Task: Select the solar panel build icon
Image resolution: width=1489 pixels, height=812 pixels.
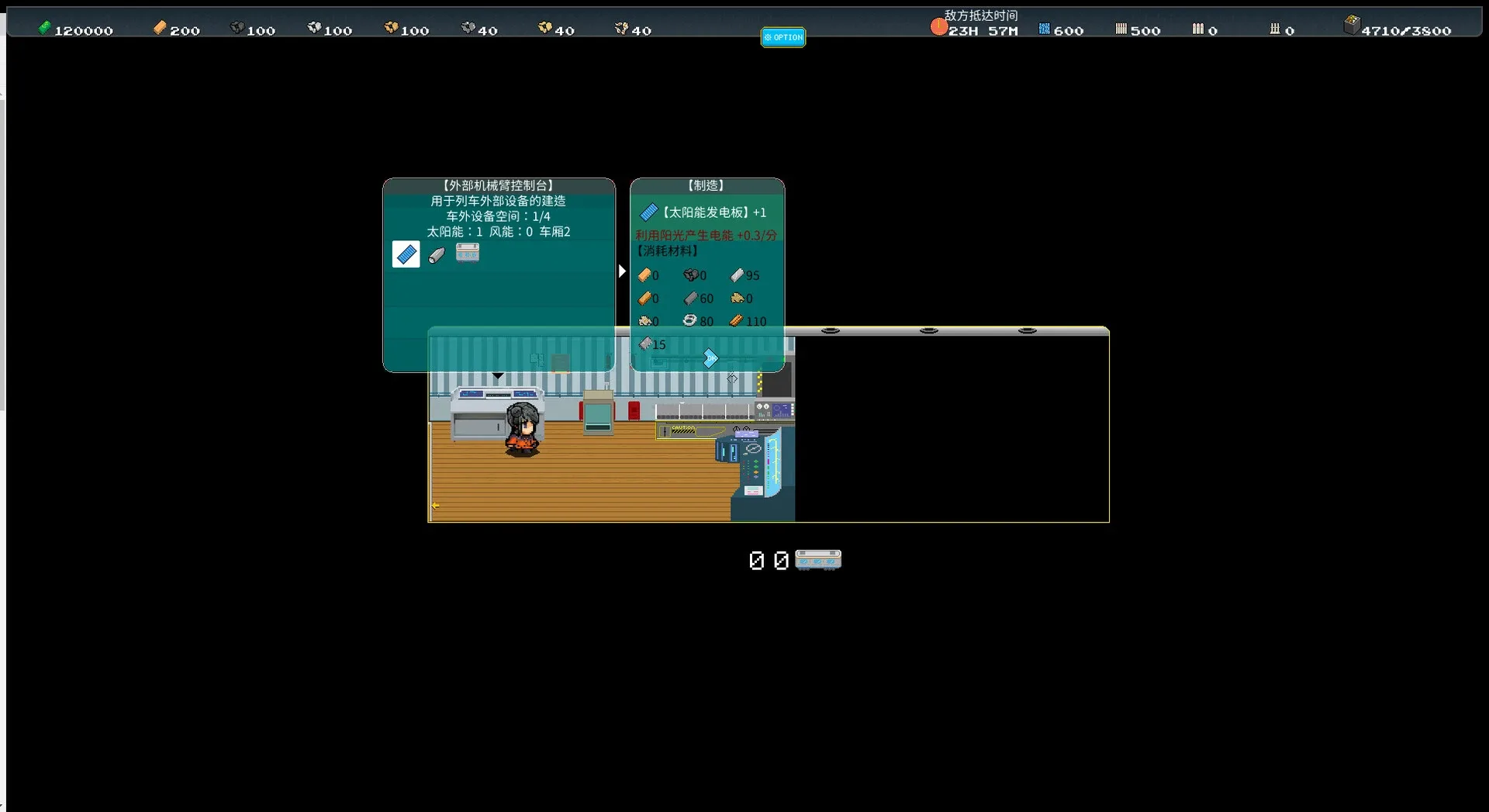Action: [x=406, y=254]
